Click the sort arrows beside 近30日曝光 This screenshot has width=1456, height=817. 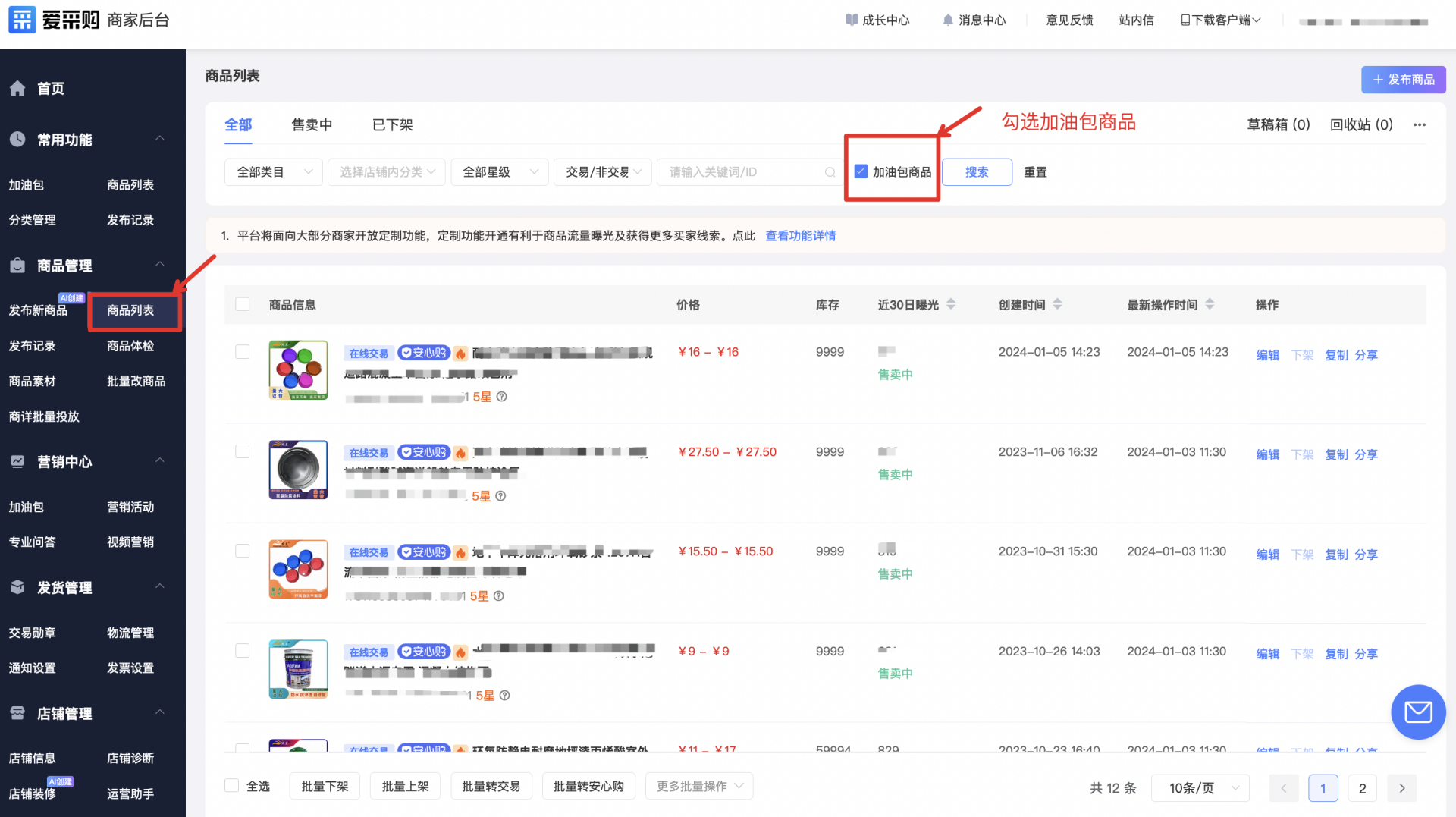click(x=951, y=304)
